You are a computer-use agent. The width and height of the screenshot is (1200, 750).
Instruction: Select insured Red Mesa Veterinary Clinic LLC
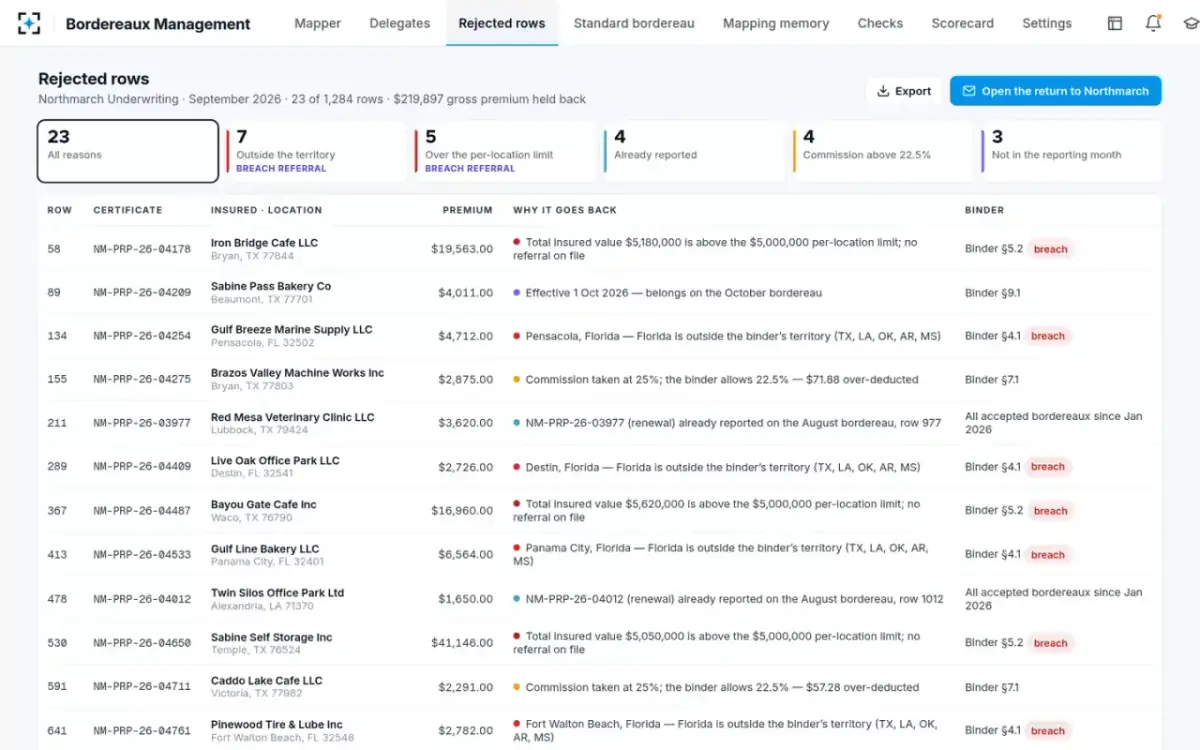point(292,417)
